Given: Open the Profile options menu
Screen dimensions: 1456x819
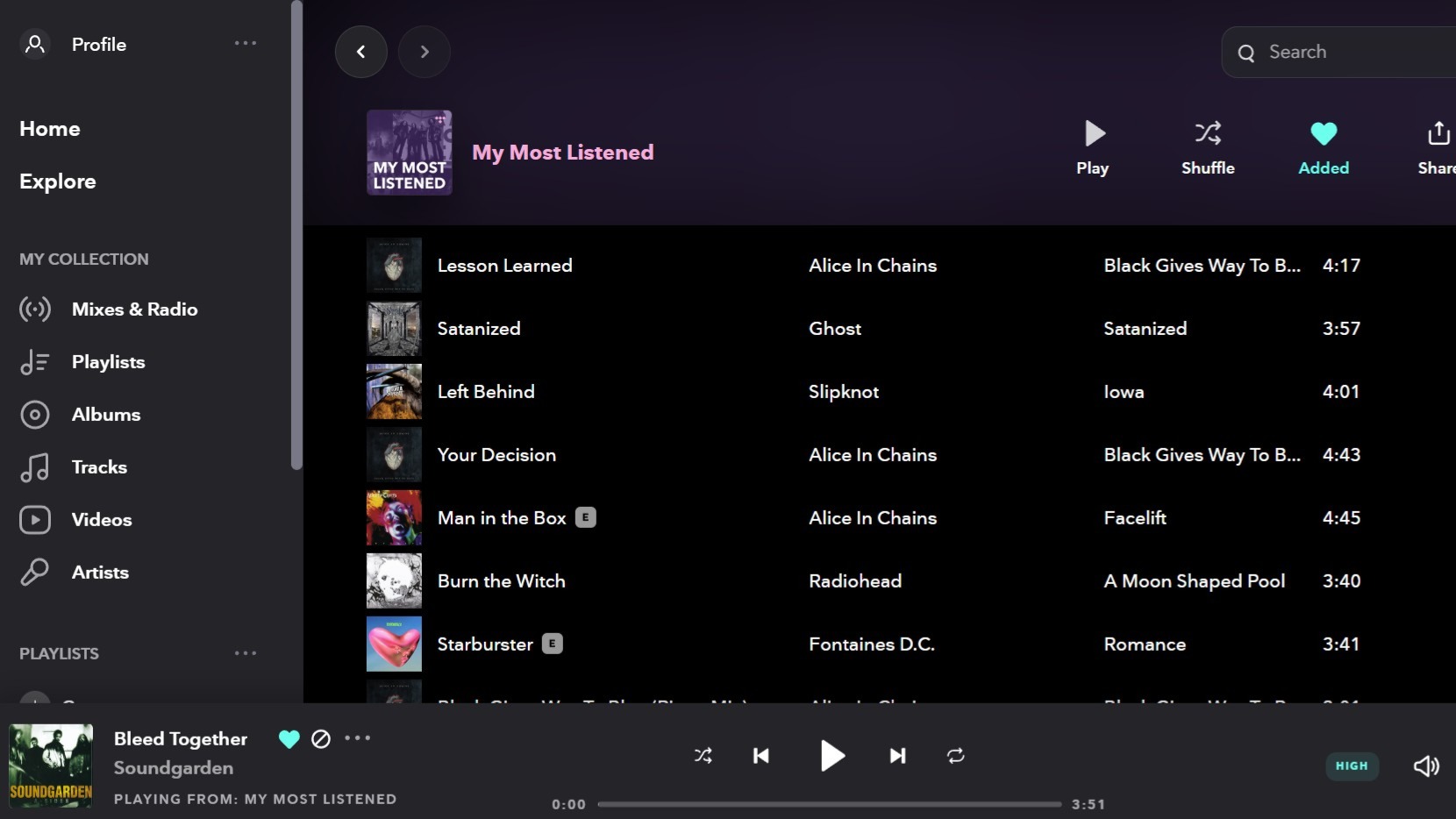Looking at the screenshot, I should tap(246, 43).
